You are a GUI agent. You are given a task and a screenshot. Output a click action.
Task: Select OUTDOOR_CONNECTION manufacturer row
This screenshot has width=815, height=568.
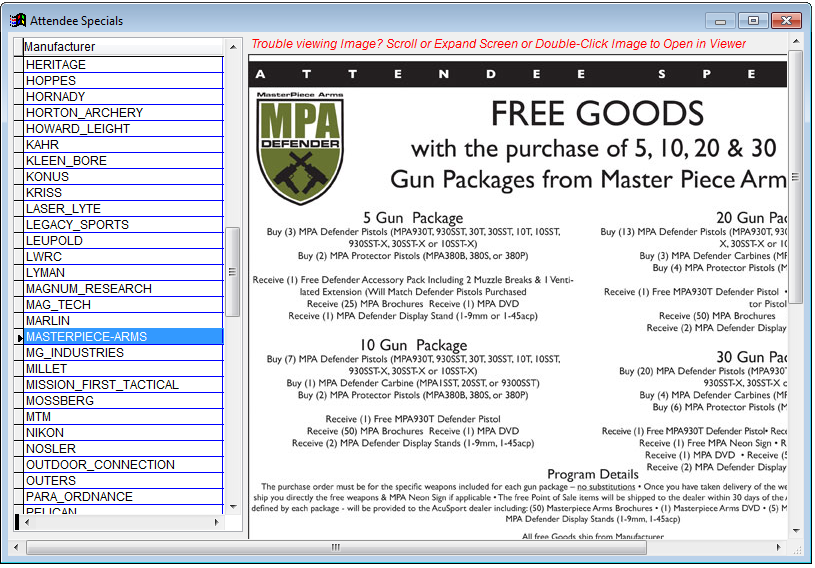[124, 465]
